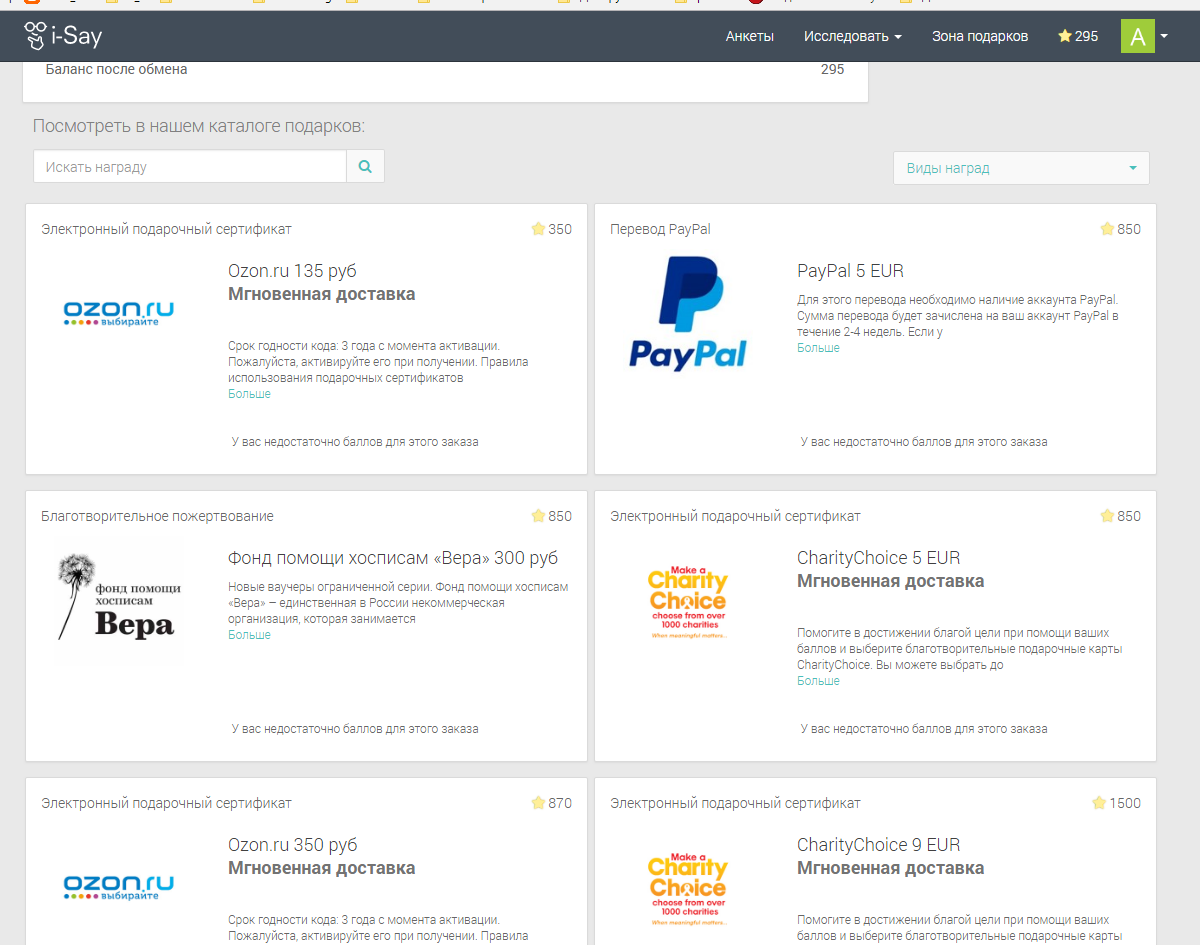Open Фонд помощи хосписам «Вера» 300 руб title
The width and height of the screenshot is (1200, 945).
click(x=393, y=558)
